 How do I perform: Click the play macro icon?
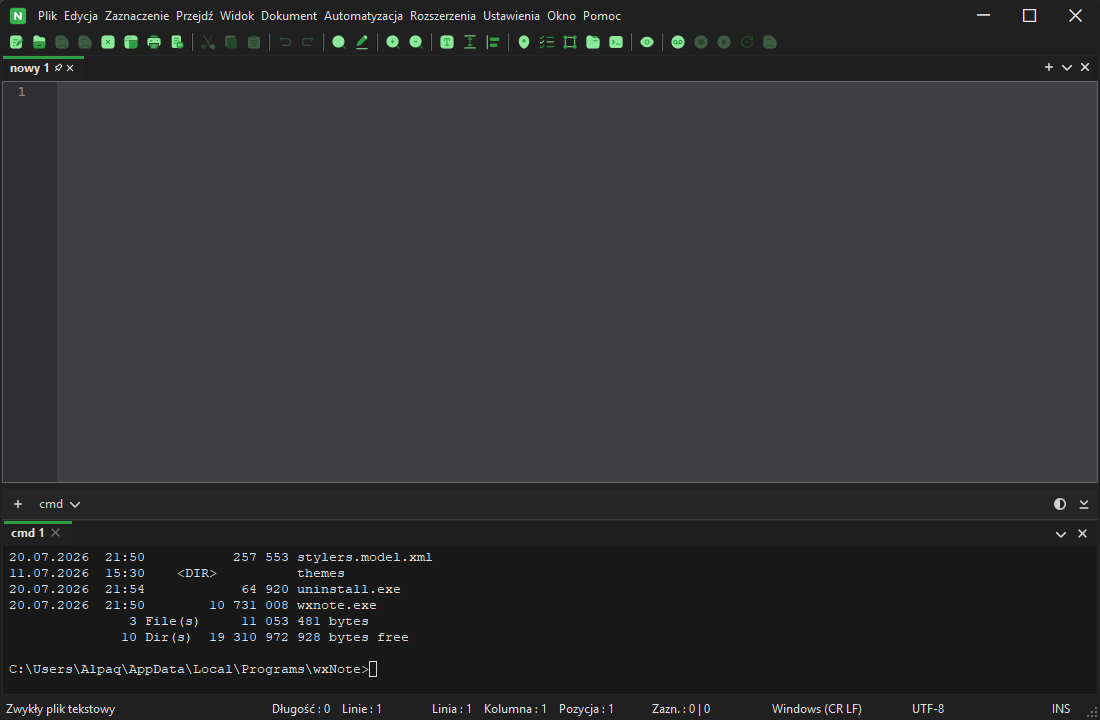click(724, 42)
